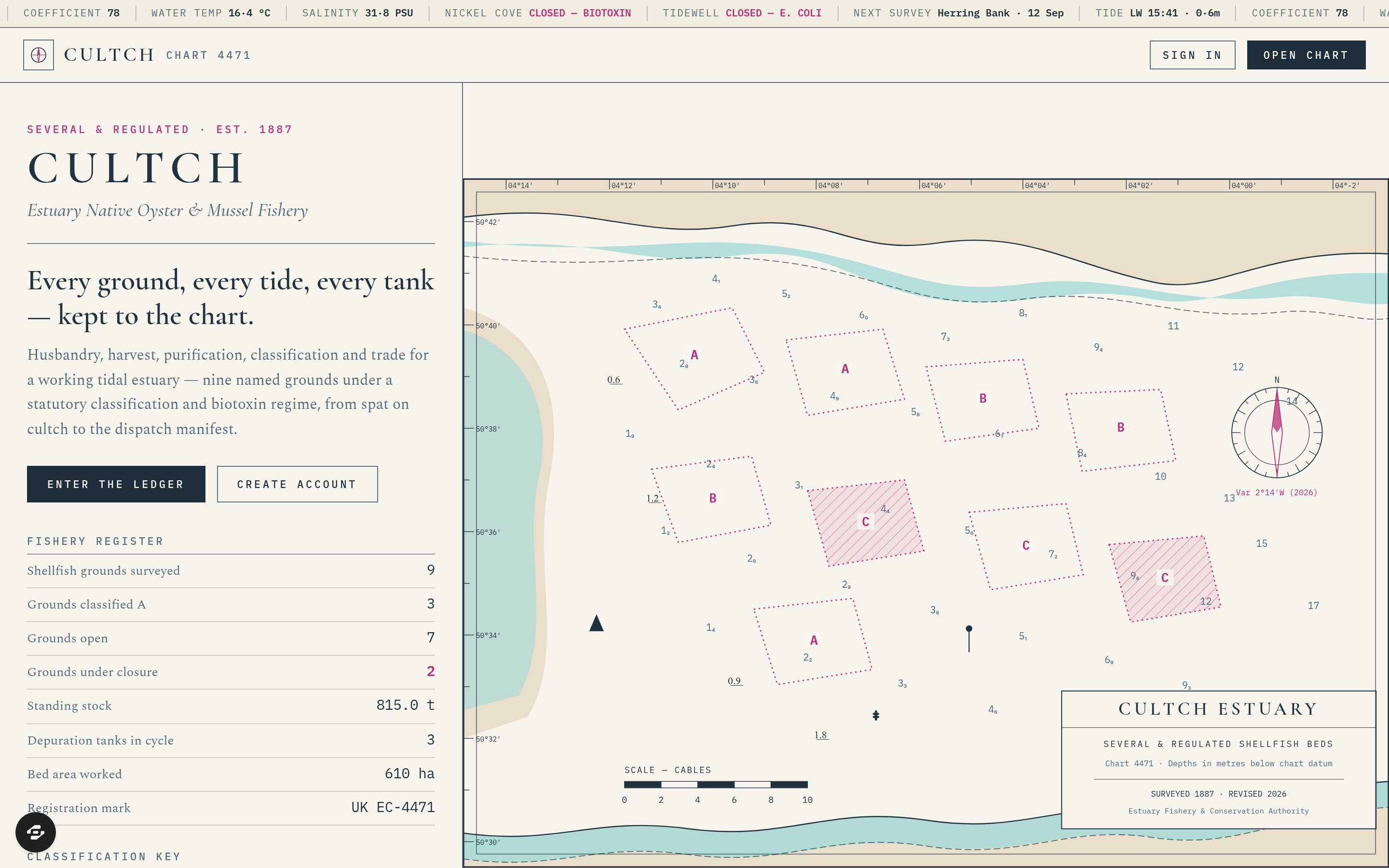Select the Grounds open row
The height and width of the screenshot is (868, 1389).
point(231,638)
